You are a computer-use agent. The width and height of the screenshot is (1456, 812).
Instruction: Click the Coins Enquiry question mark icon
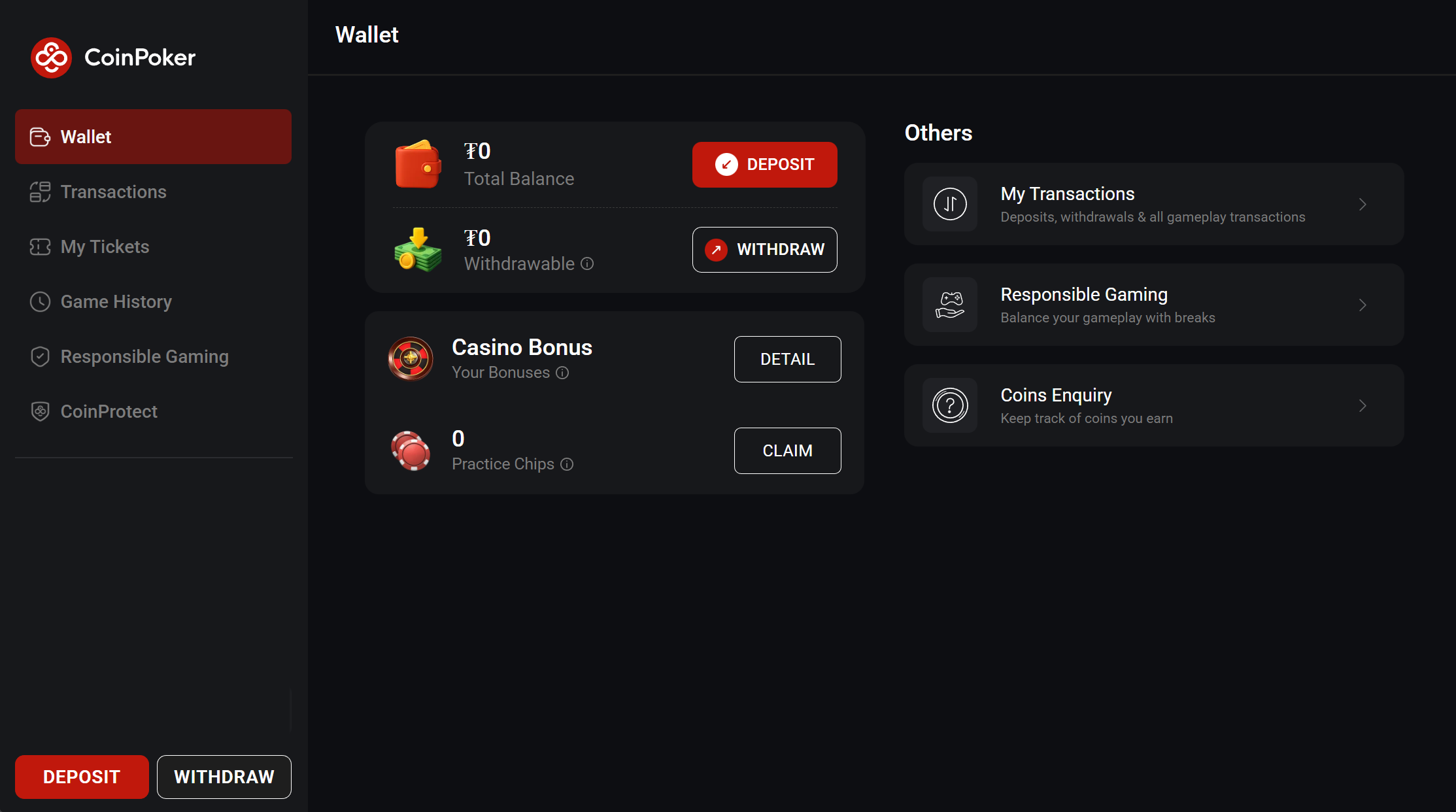[x=949, y=405]
